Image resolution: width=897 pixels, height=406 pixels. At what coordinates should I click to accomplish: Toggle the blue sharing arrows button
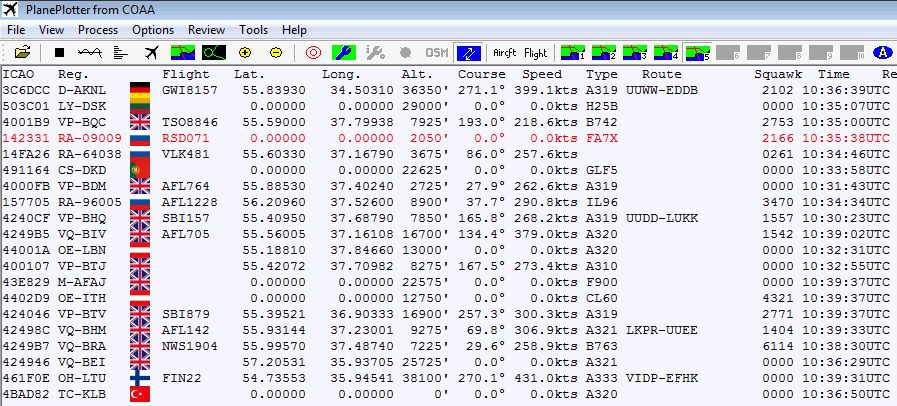[x=468, y=53]
